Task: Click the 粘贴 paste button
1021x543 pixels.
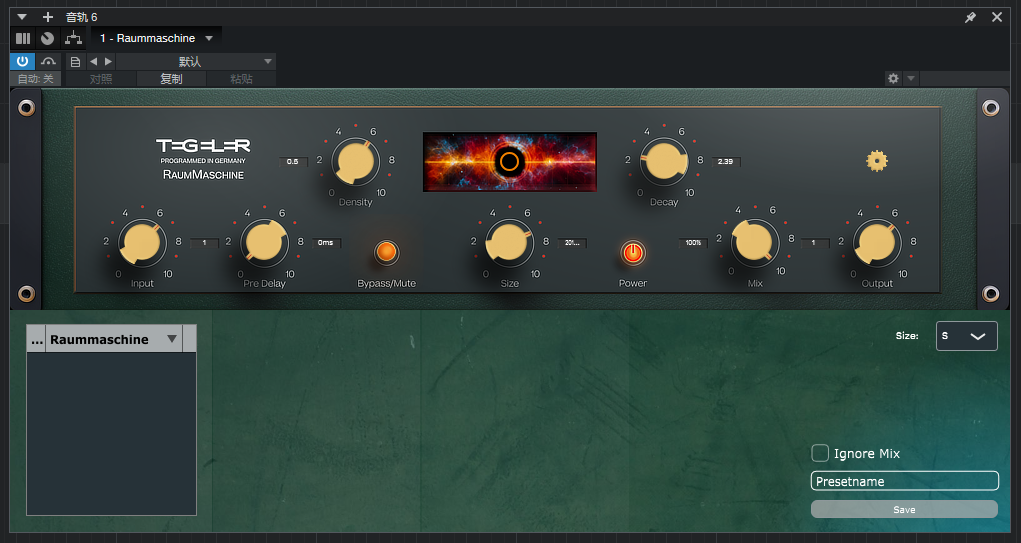Action: [241, 79]
